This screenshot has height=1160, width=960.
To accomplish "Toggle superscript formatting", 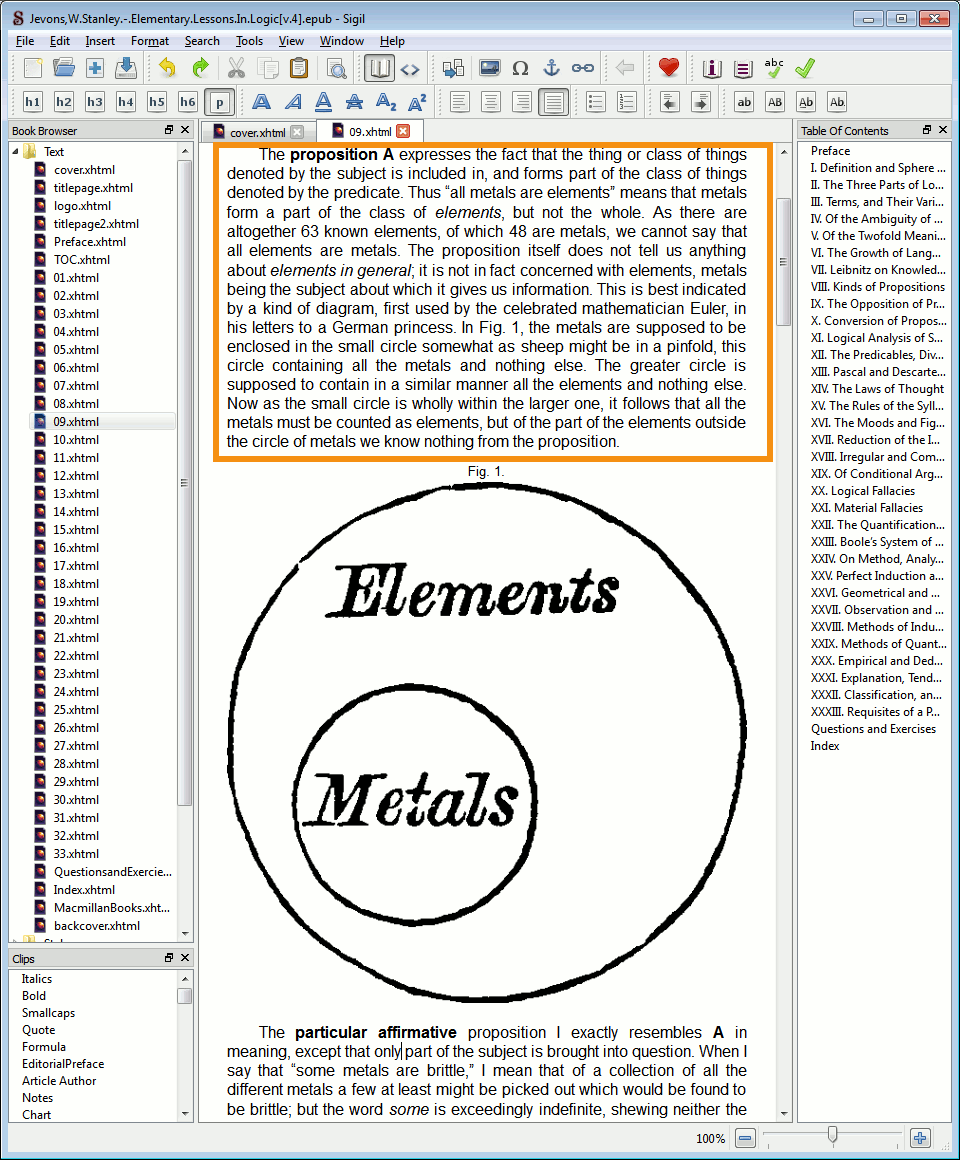I will 417,102.
